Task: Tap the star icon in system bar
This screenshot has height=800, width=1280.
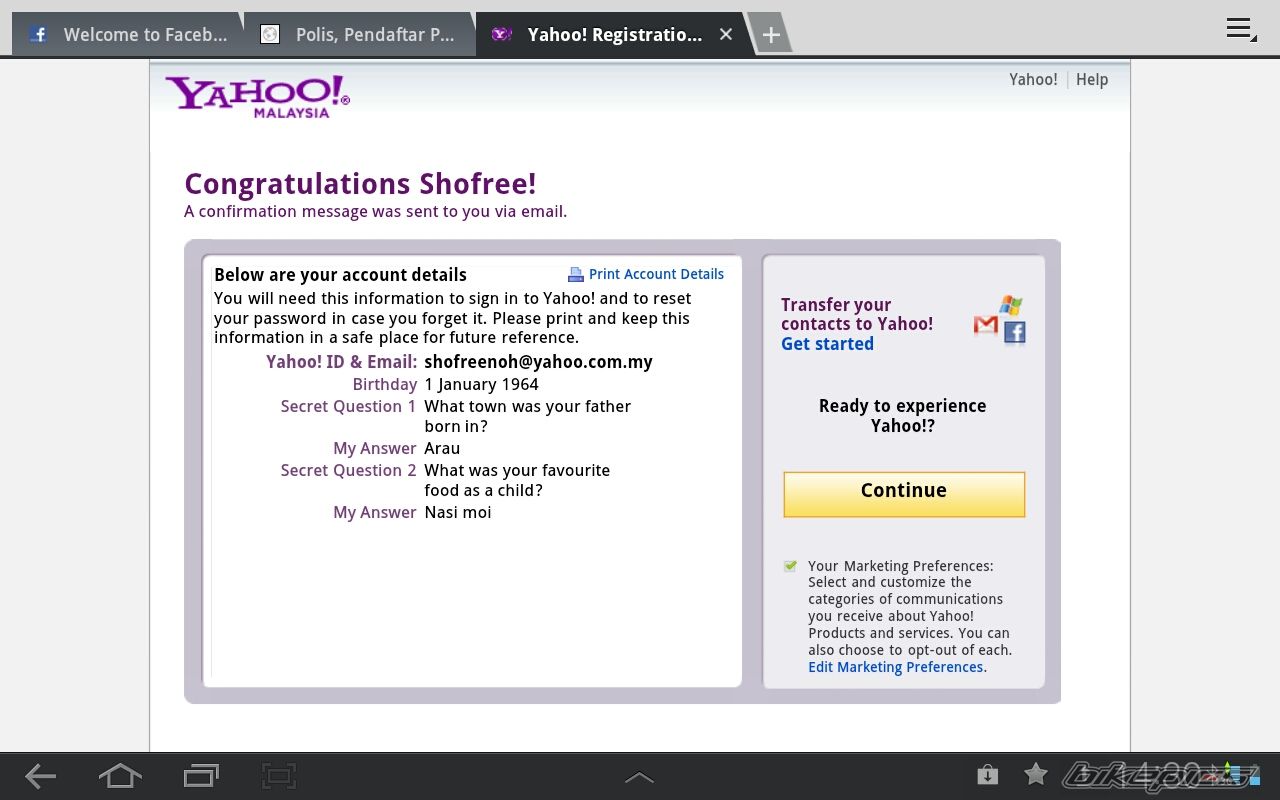Action: coord(1036,775)
